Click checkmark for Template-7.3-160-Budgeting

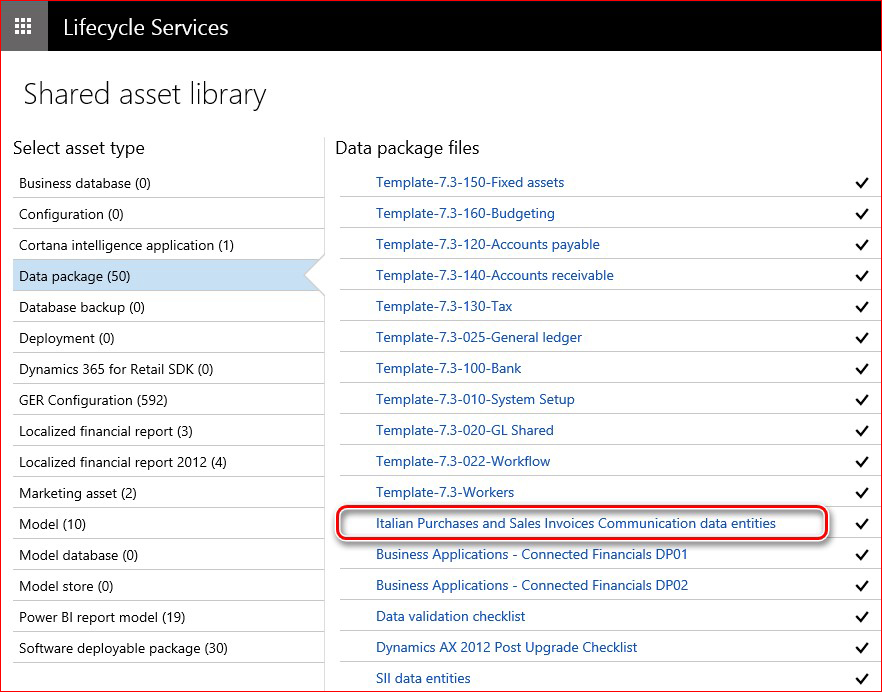(862, 214)
